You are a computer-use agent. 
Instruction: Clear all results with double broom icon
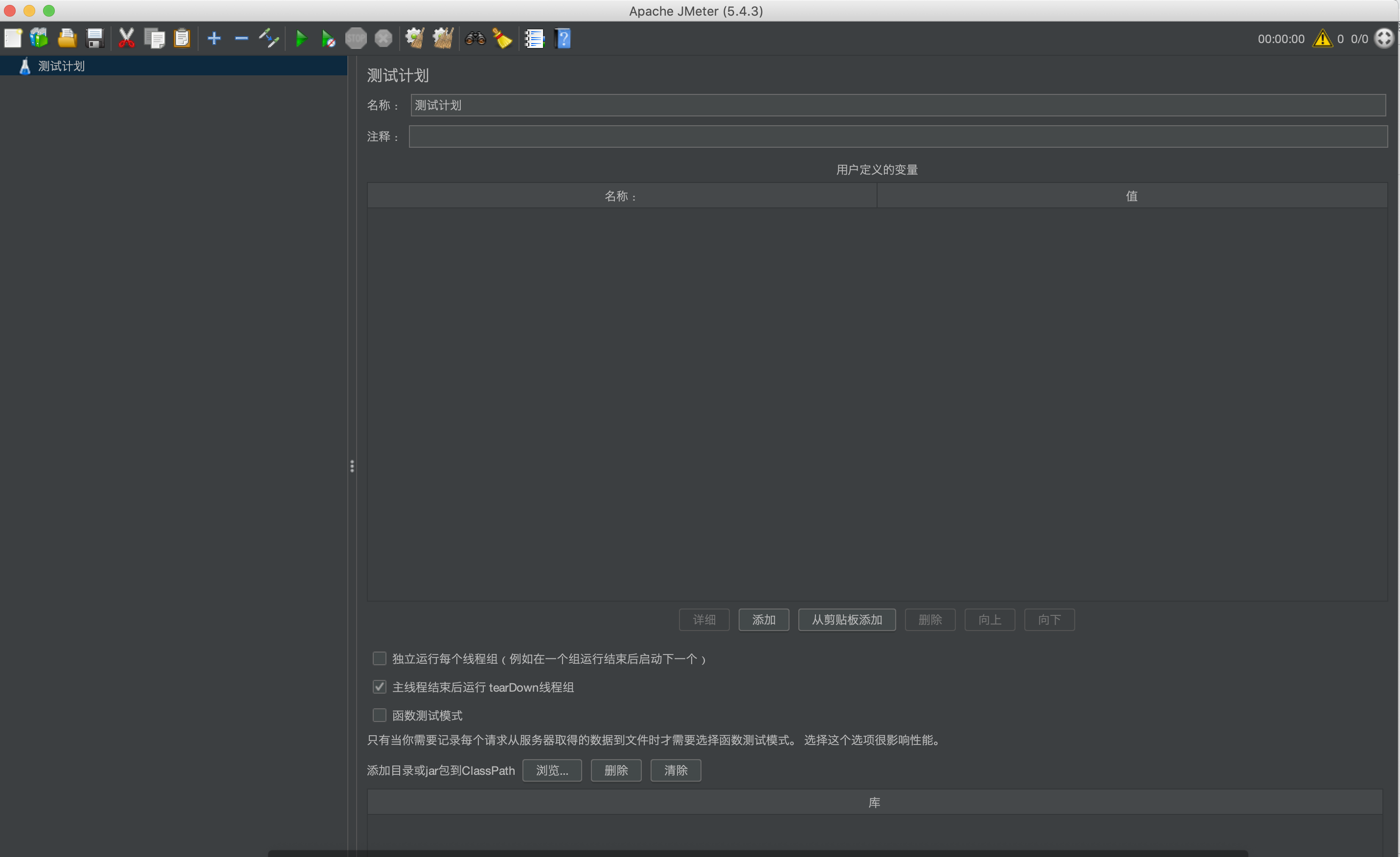(443, 39)
